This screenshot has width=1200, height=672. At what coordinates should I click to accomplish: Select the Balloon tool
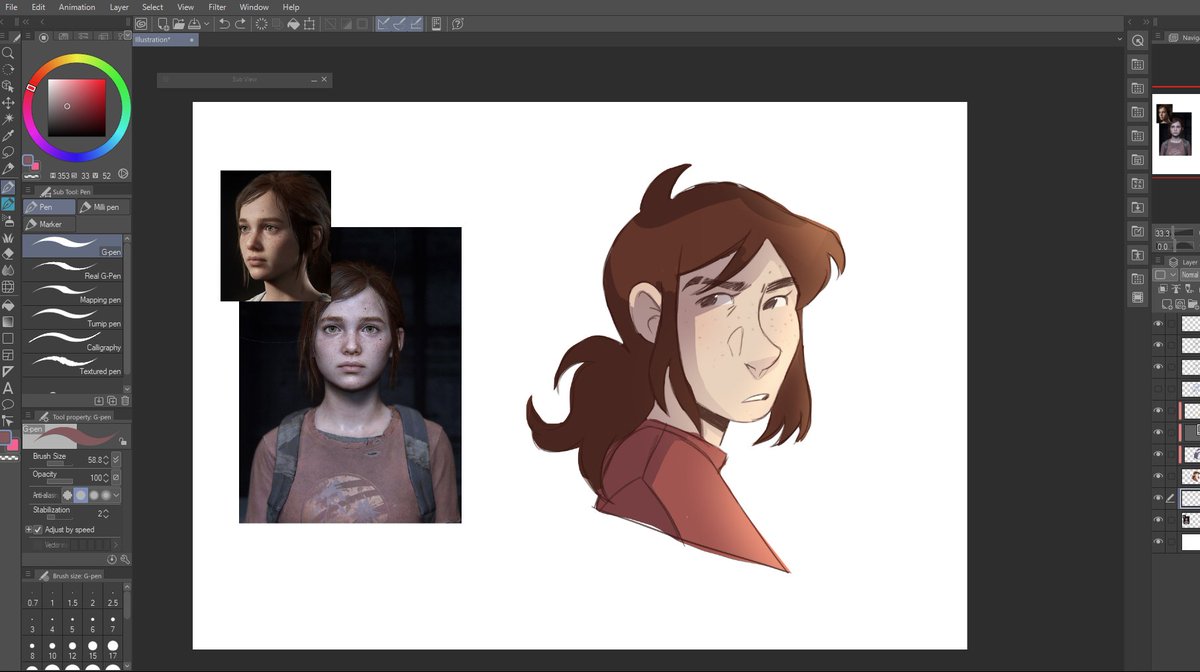8,405
